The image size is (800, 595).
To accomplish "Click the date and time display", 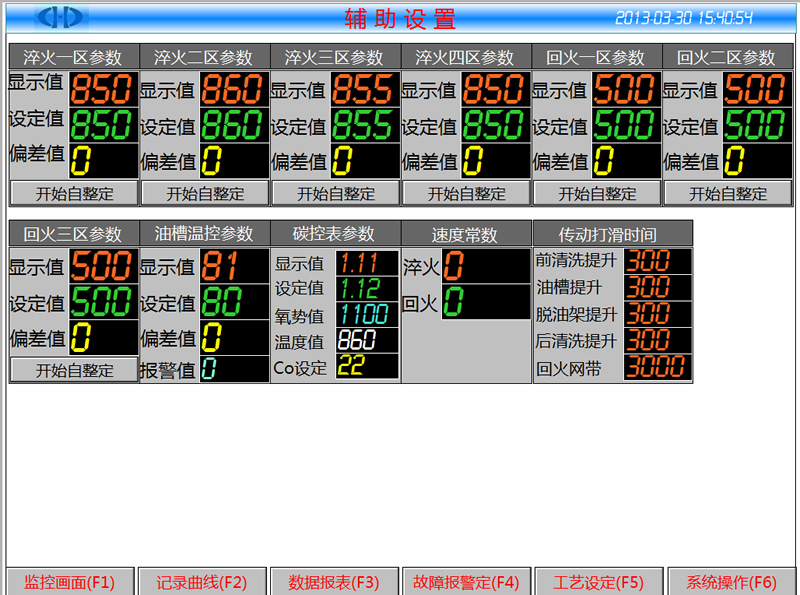I will pyautogui.click(x=684, y=18).
